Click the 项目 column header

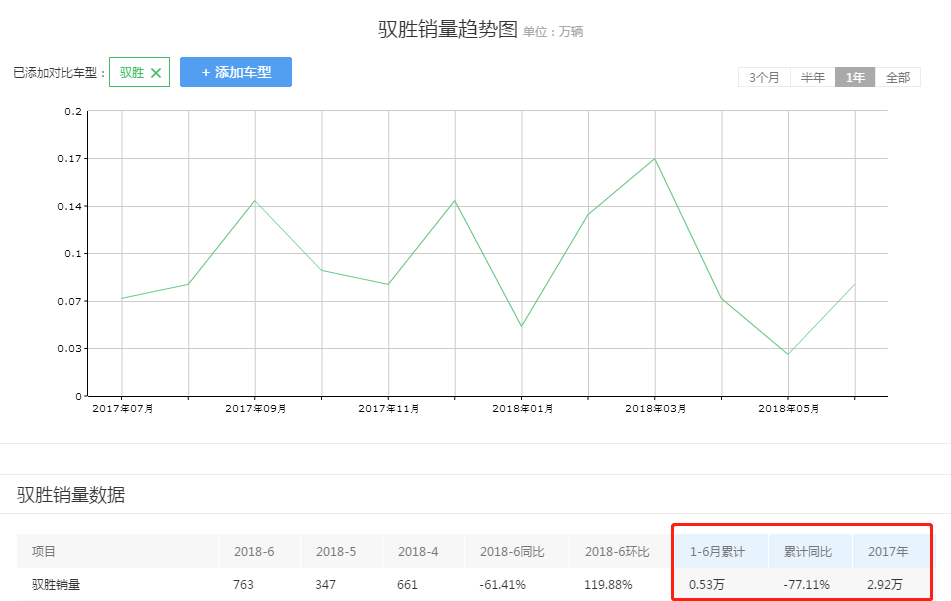(44, 551)
